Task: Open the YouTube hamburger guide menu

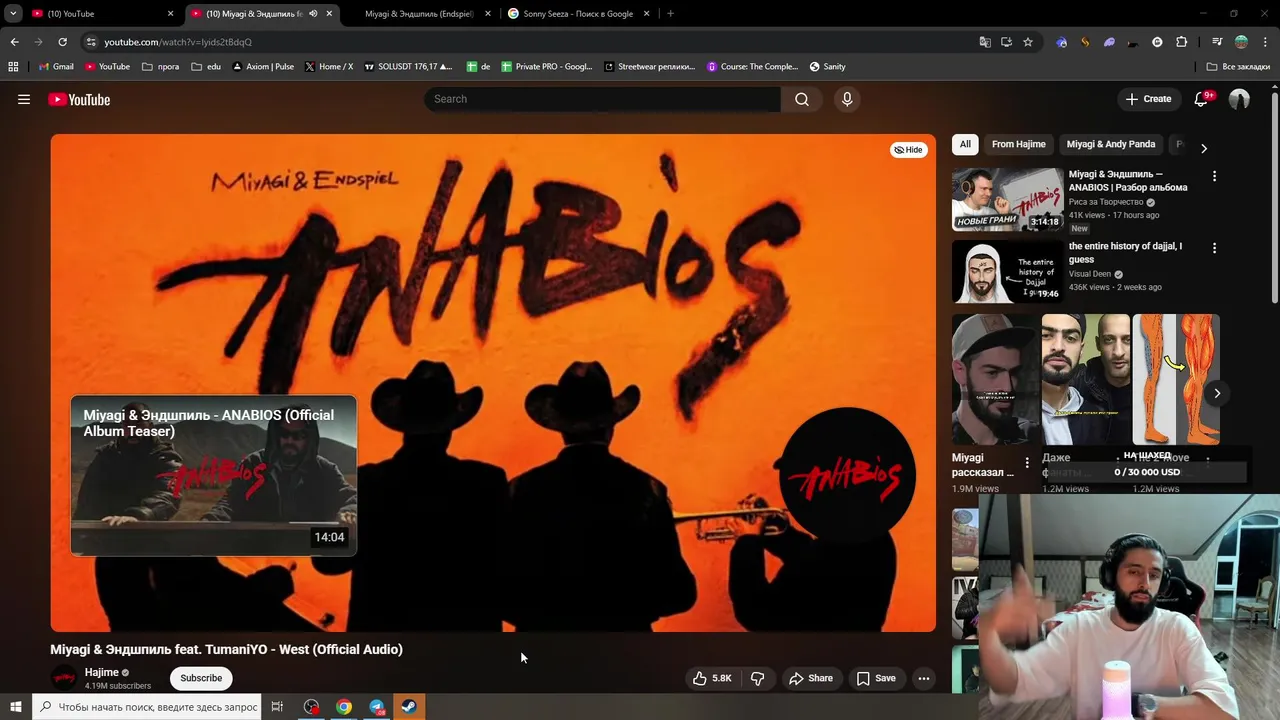Action: [x=24, y=99]
